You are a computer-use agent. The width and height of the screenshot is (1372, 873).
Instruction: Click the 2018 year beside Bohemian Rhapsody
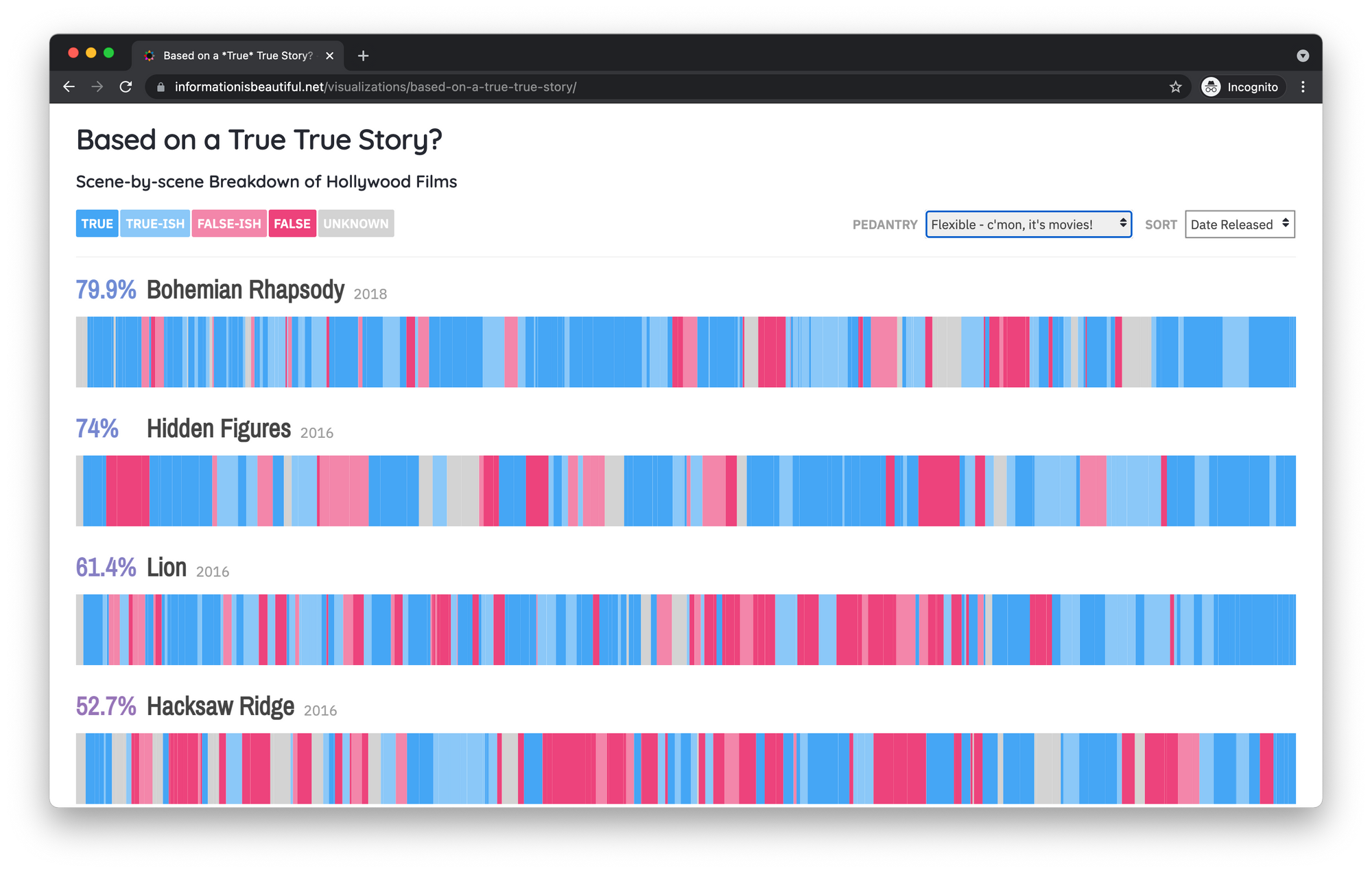click(x=370, y=294)
